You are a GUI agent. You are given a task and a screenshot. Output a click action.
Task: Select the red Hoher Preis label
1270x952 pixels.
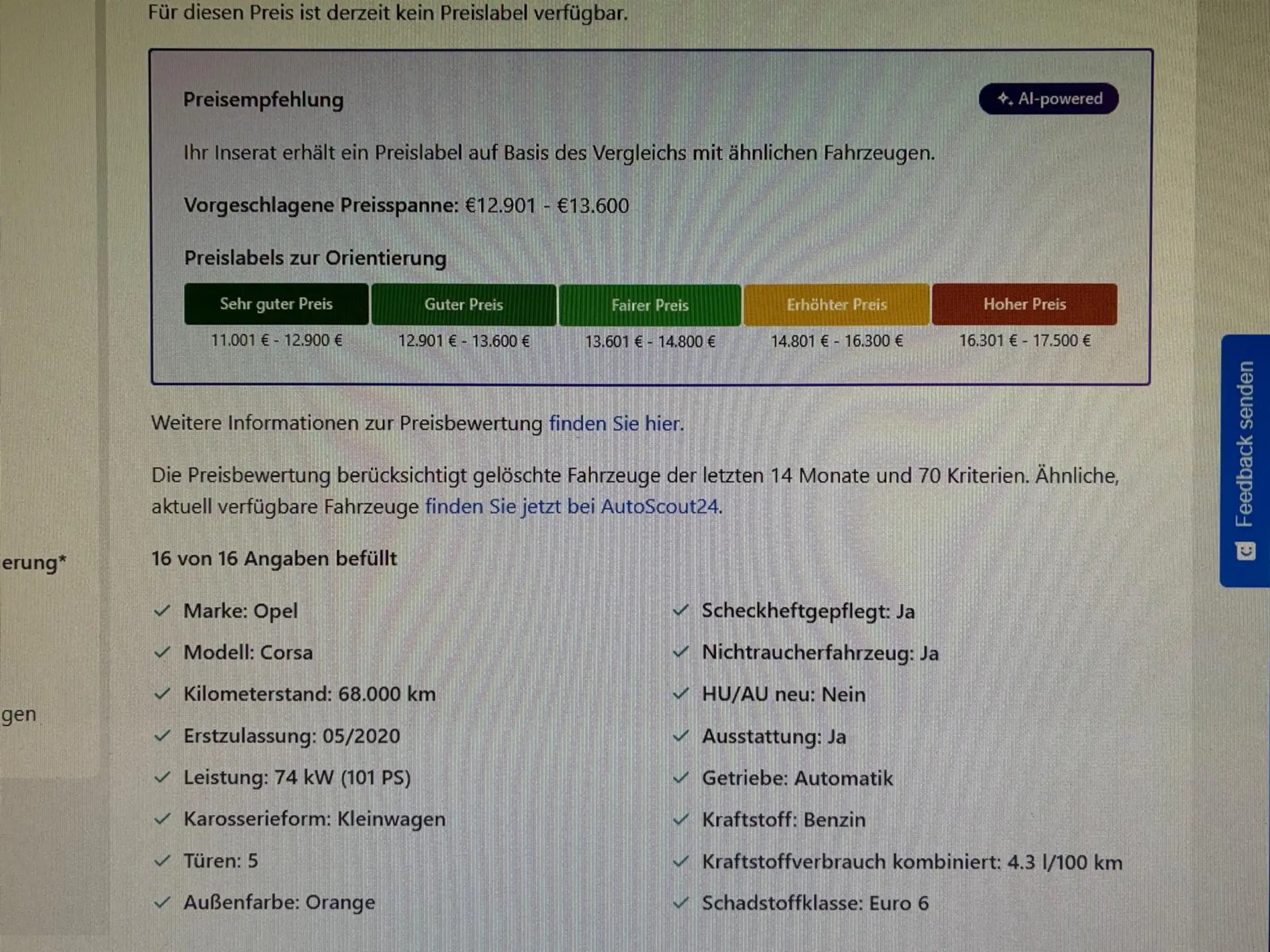[1025, 304]
